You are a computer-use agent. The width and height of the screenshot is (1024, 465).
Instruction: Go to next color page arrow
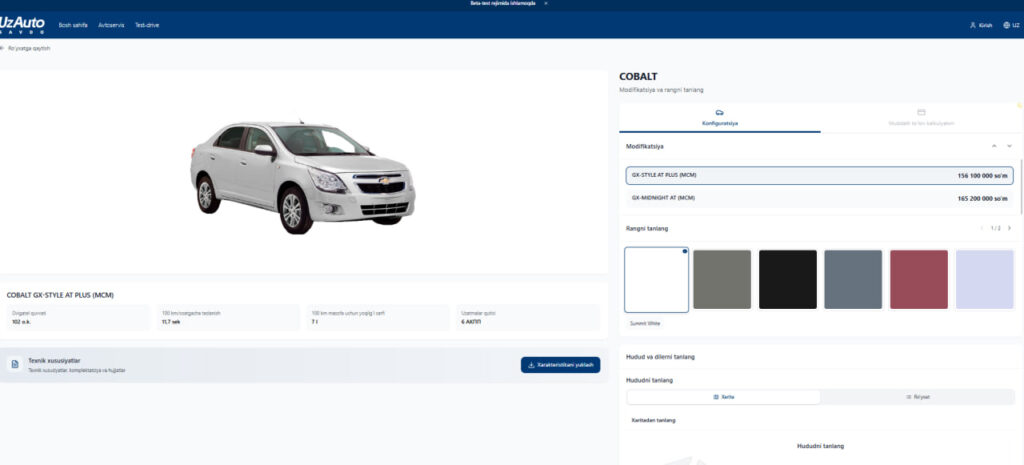(x=1009, y=228)
